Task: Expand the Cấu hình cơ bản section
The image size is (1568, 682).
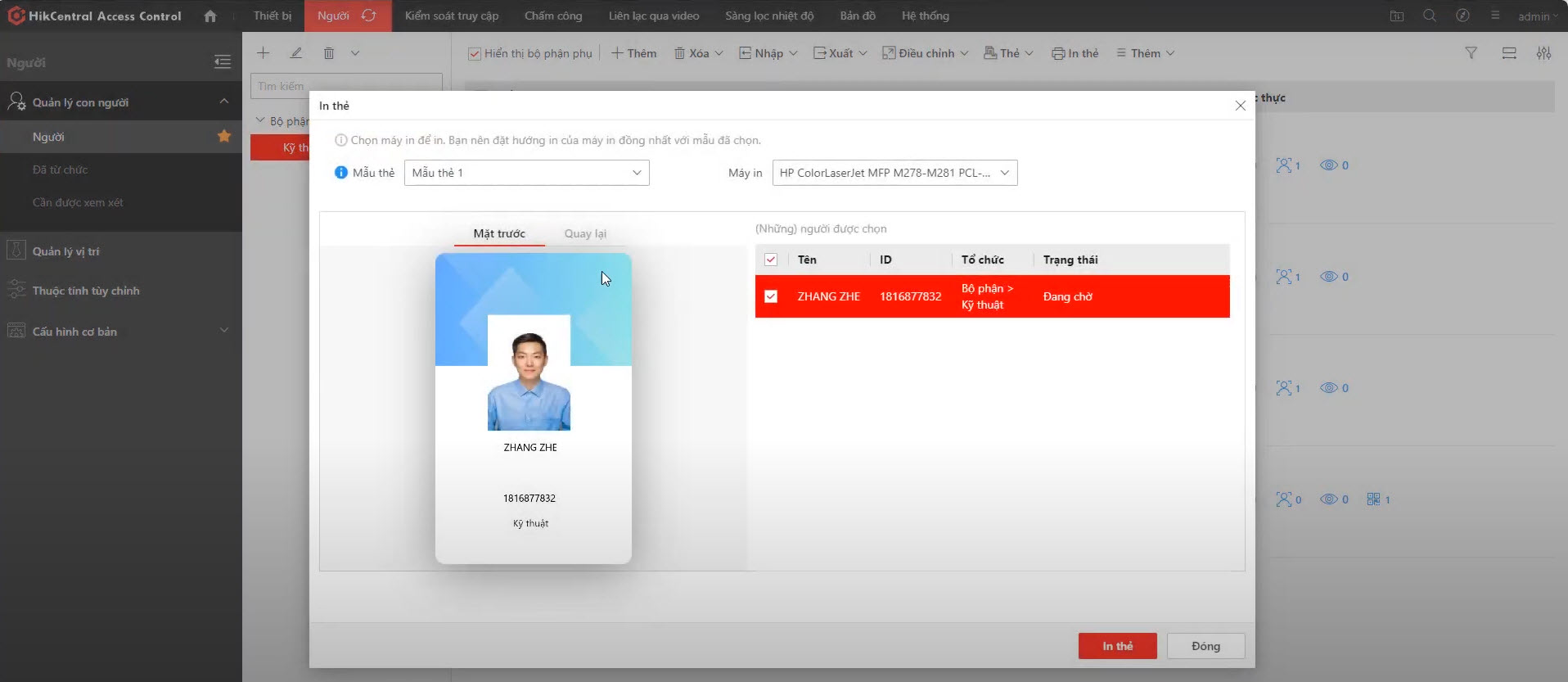Action: (223, 331)
